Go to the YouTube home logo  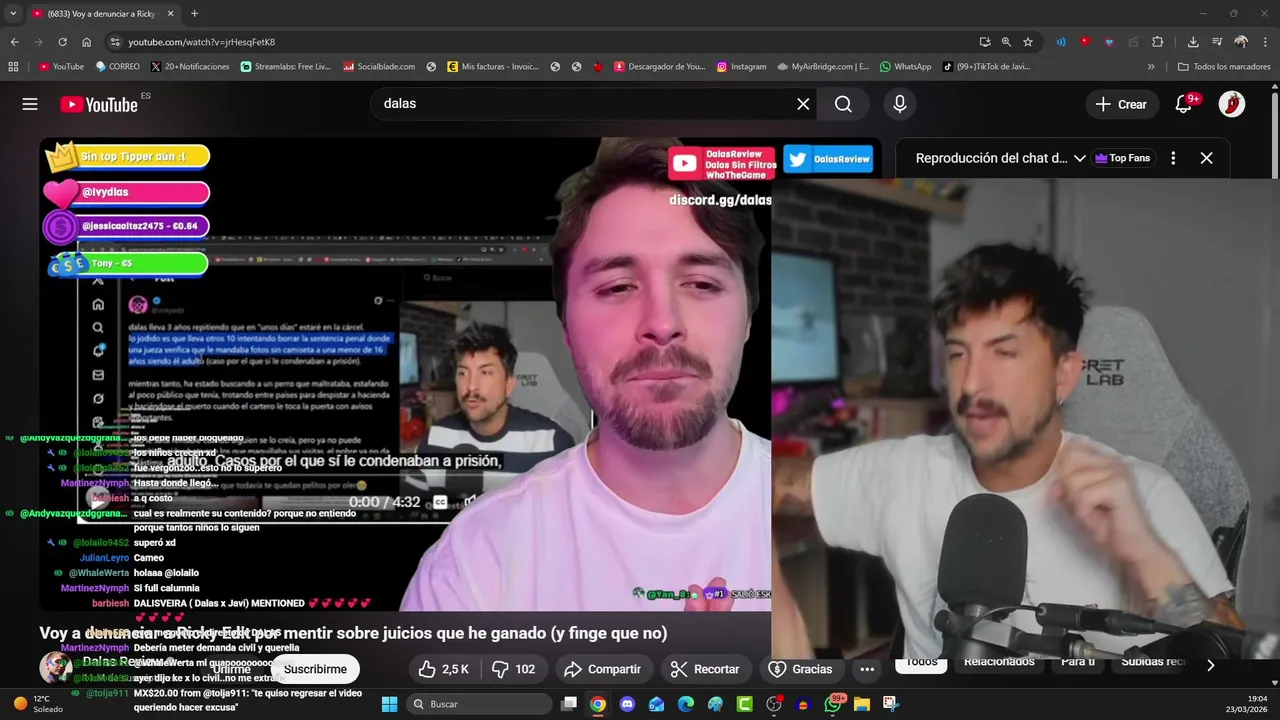tap(99, 104)
